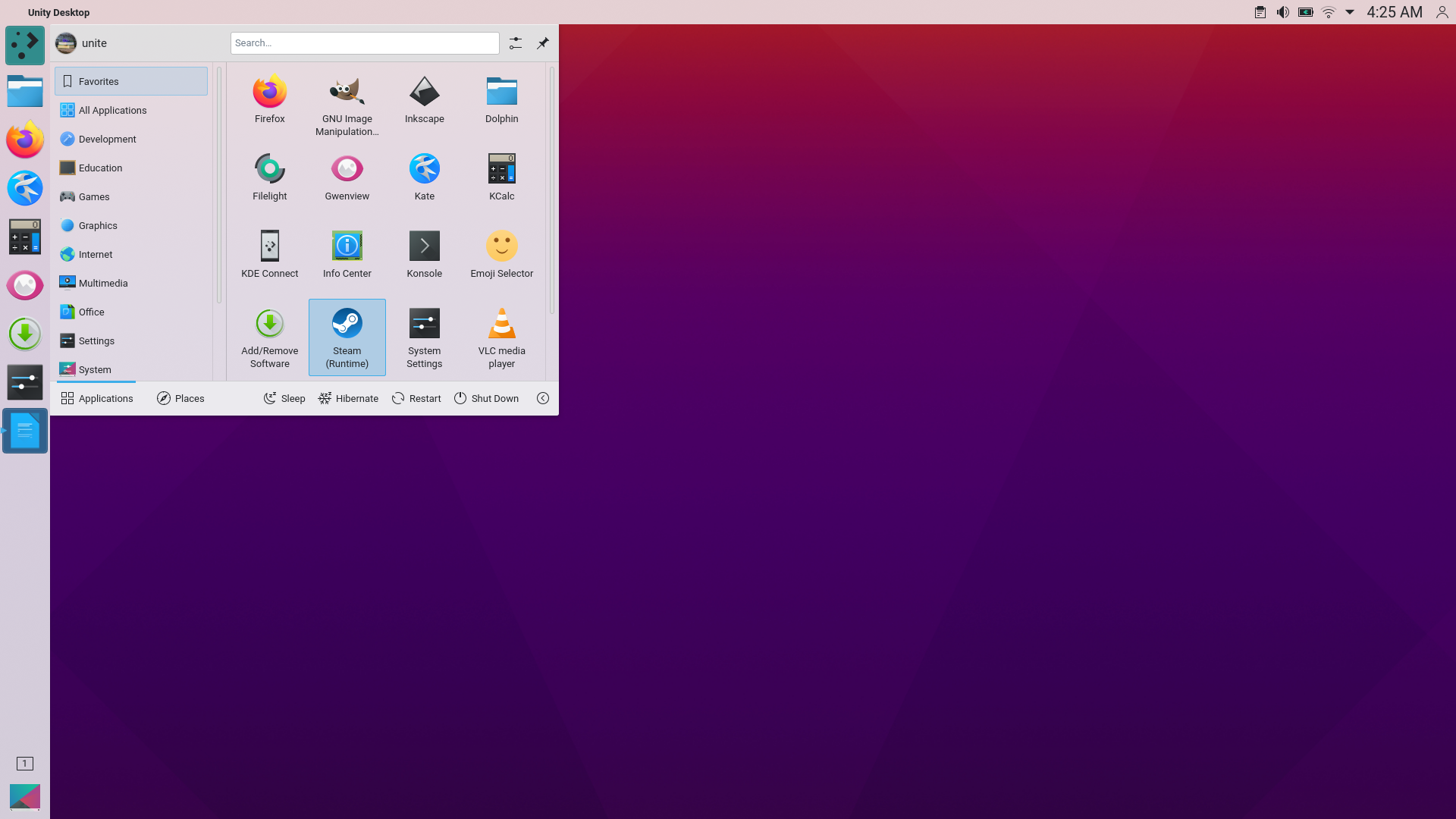Open the Settings category
This screenshot has height=819, width=1456.
[131, 340]
